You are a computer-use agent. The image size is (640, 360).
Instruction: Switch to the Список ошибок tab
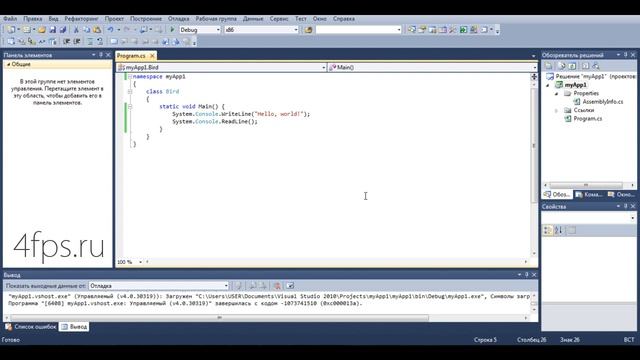click(x=31, y=327)
